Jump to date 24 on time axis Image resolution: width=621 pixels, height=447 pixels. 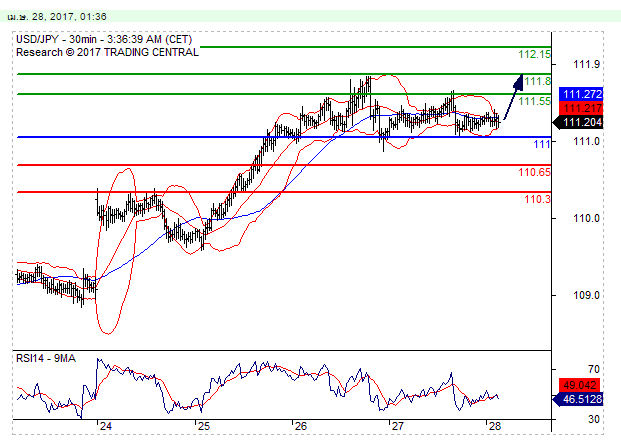(x=104, y=425)
